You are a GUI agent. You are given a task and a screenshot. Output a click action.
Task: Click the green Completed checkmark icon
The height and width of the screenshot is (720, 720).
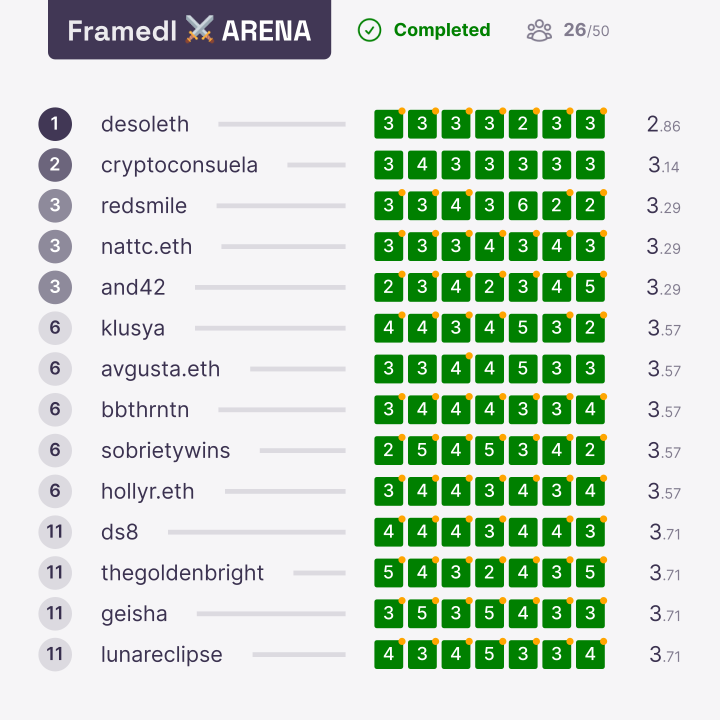369,30
